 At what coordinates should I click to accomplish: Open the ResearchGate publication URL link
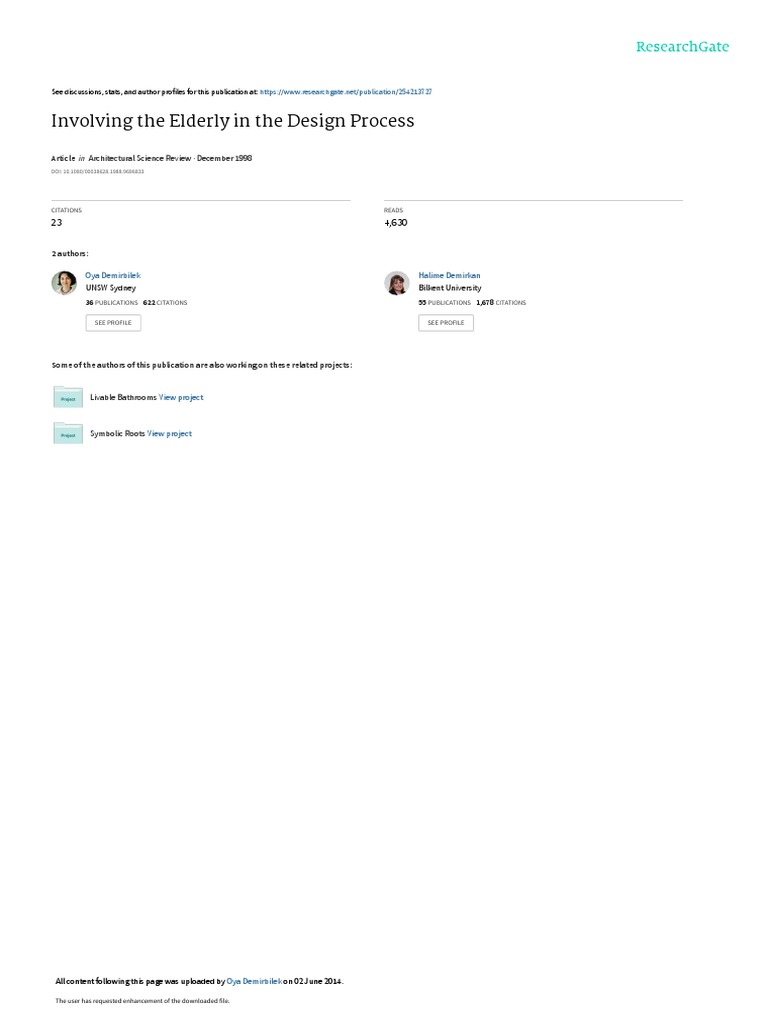[345, 92]
